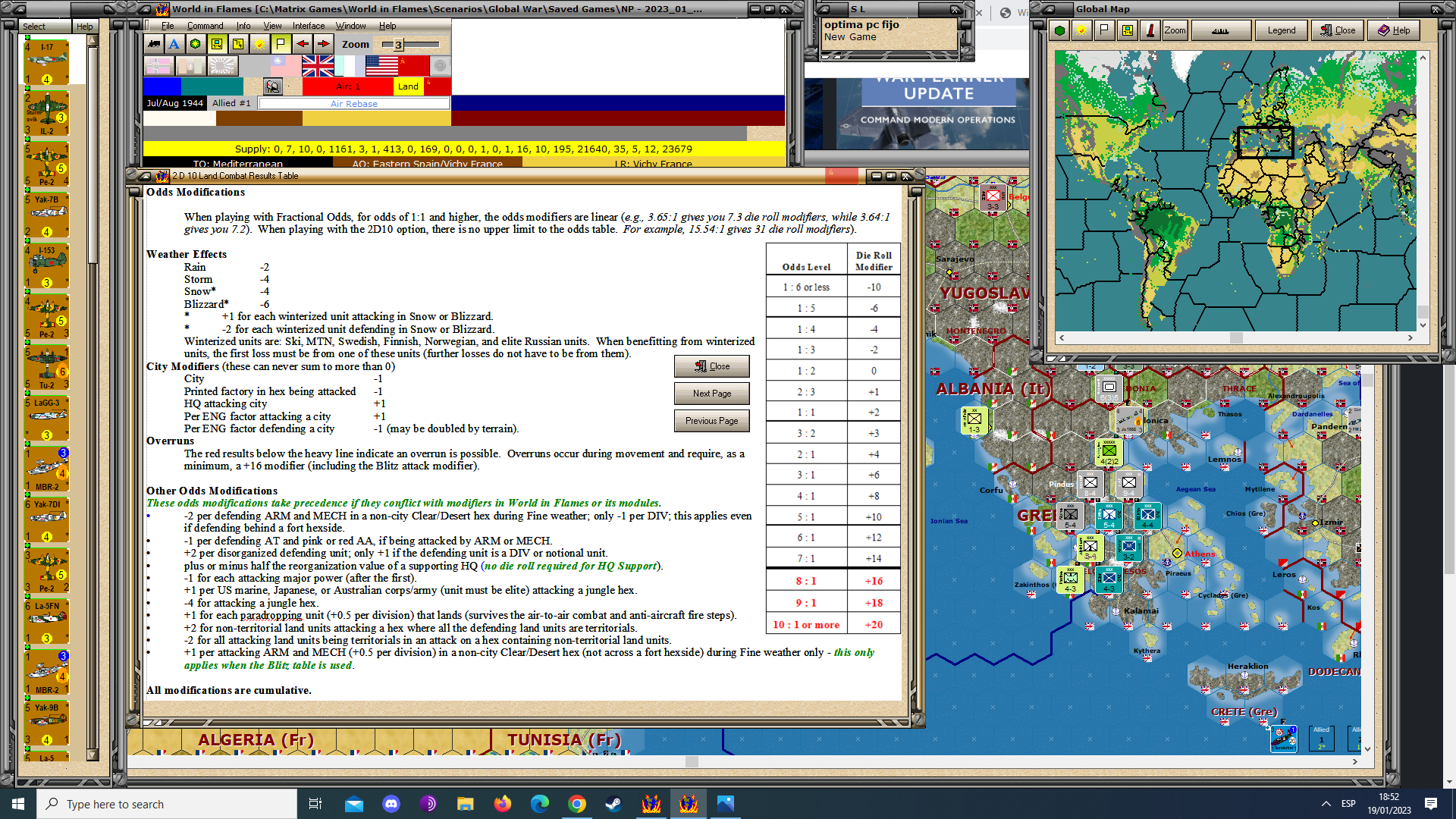Select the German flag major power button
The height and width of the screenshot is (819, 1456).
click(x=158, y=67)
